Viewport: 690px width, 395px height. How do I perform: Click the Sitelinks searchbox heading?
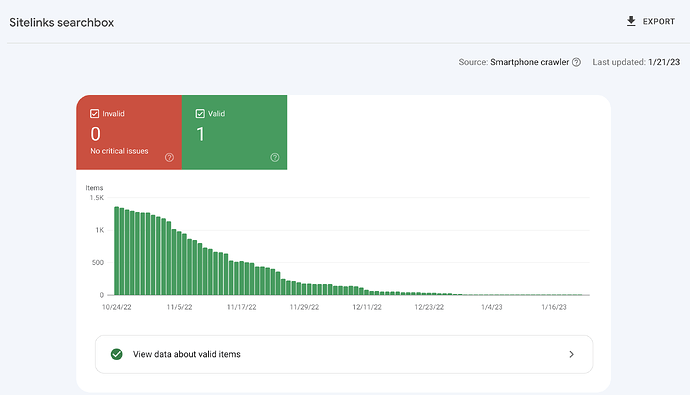tap(62, 22)
